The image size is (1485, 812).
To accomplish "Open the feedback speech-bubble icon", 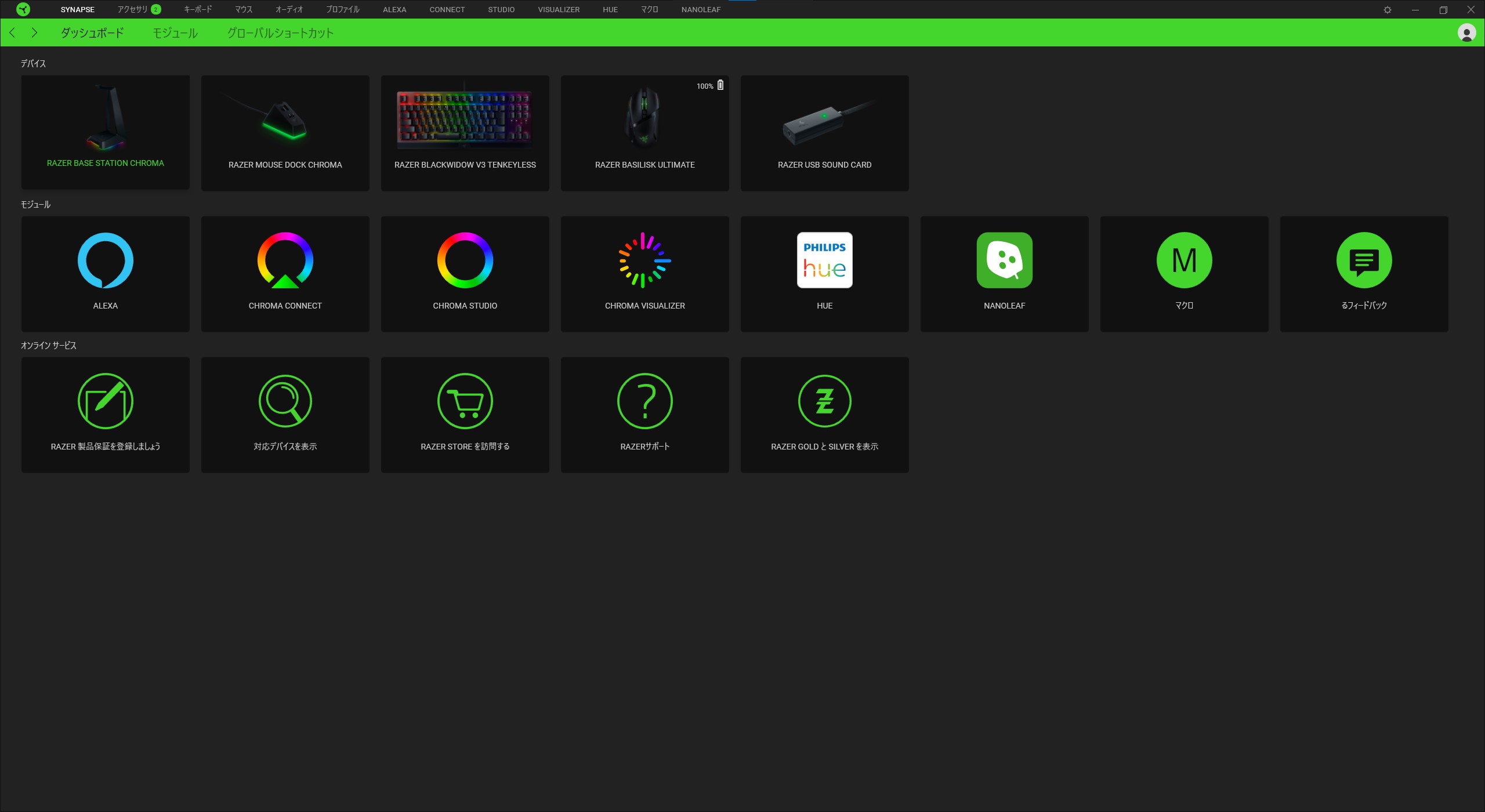I will [1364, 260].
